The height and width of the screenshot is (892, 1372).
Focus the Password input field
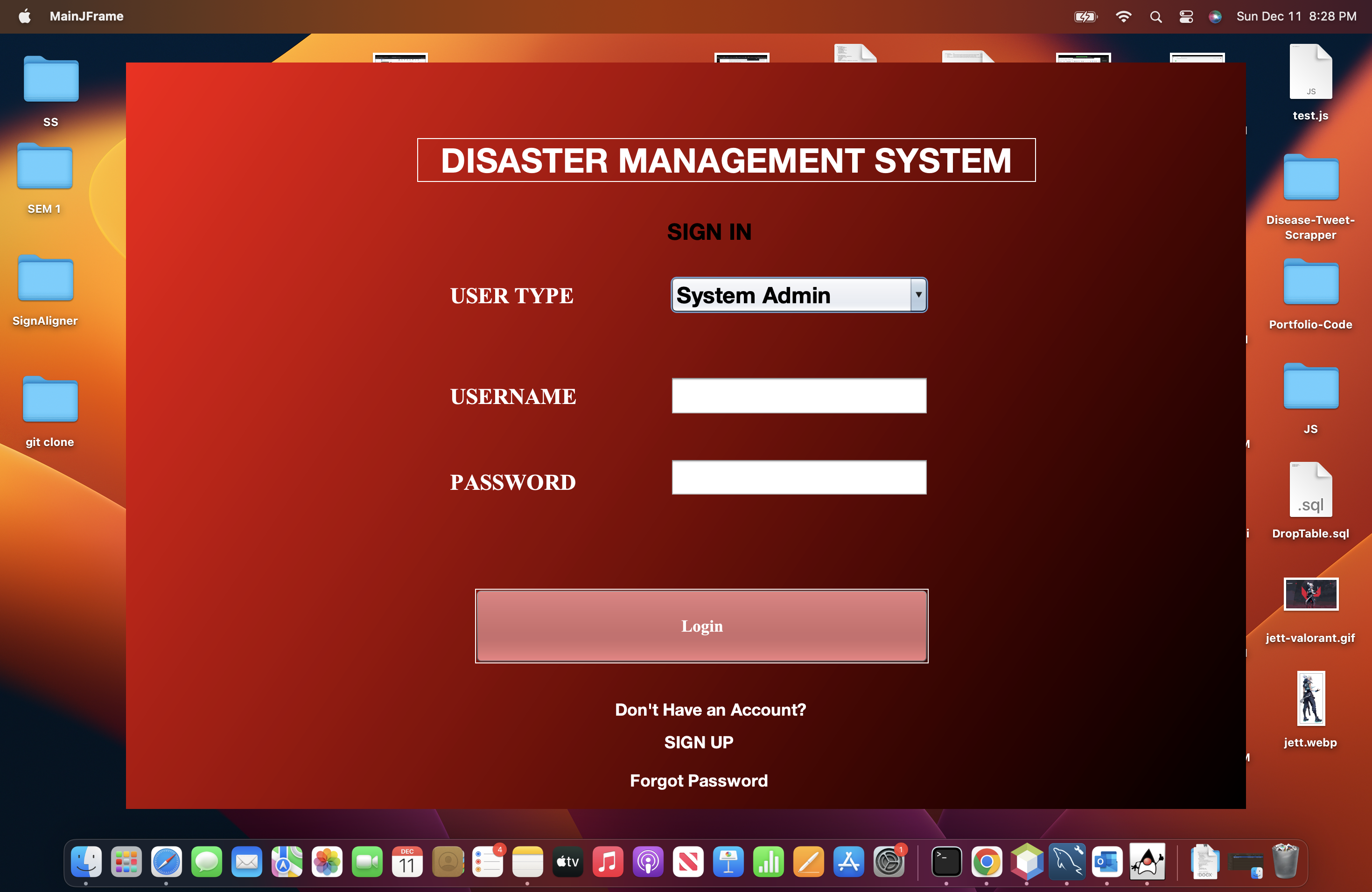(x=799, y=477)
